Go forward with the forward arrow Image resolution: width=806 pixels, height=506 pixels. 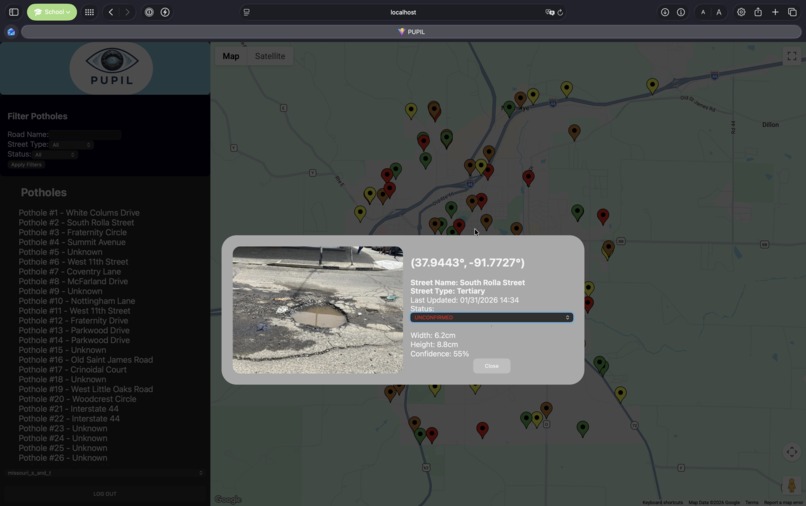tap(127, 12)
